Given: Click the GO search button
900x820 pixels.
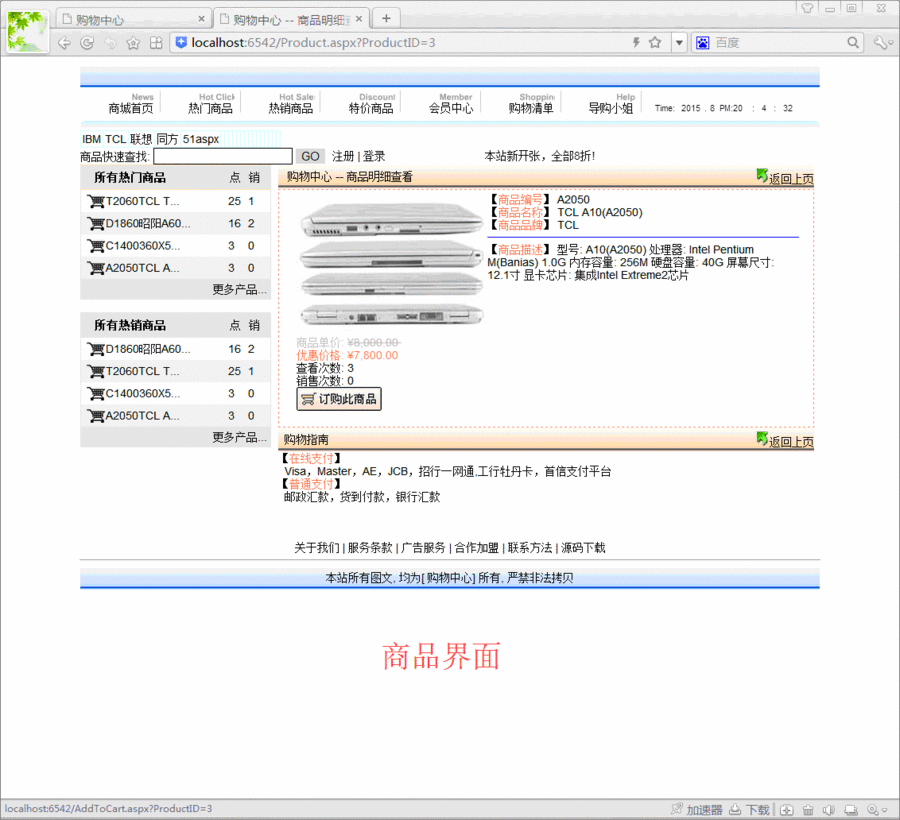Looking at the screenshot, I should coord(310,156).
